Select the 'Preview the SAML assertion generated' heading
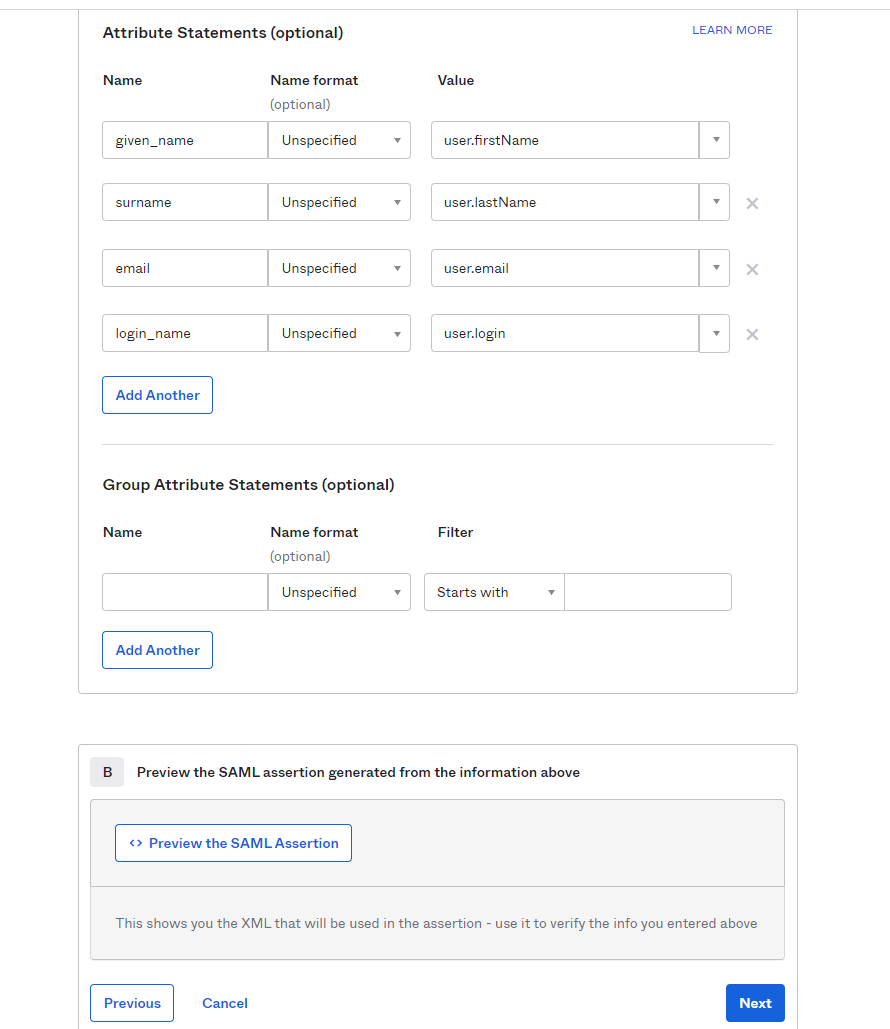This screenshot has width=890, height=1029. (x=358, y=772)
